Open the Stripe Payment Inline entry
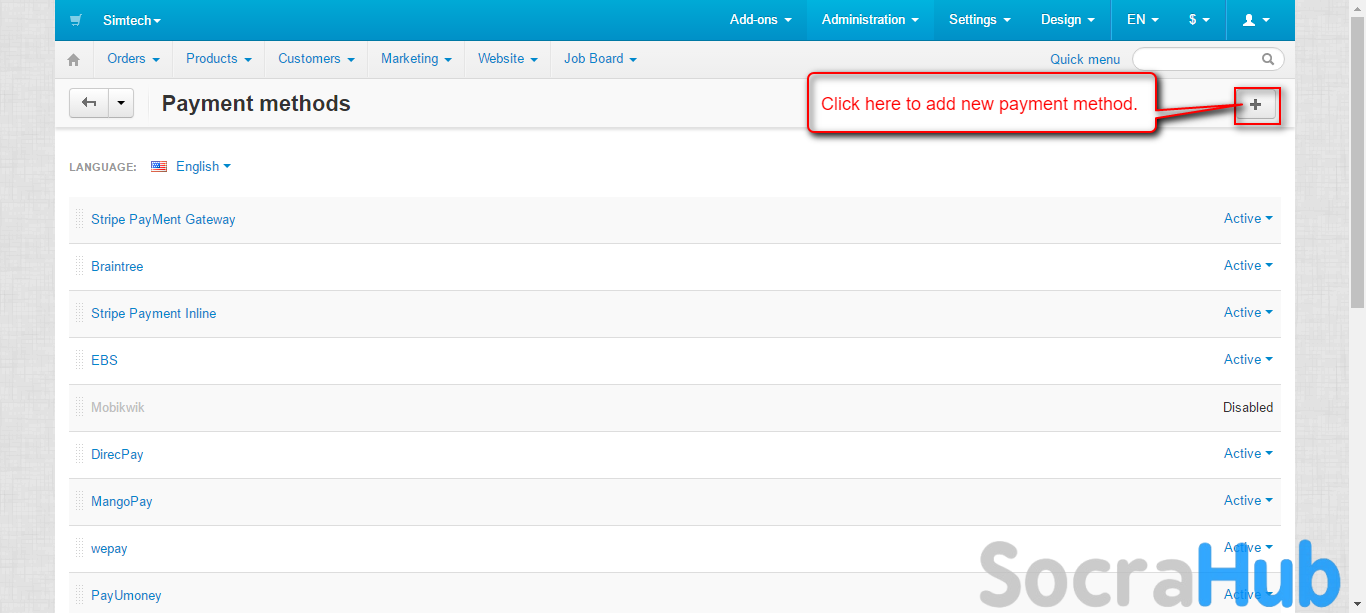1366x613 pixels. click(x=153, y=314)
